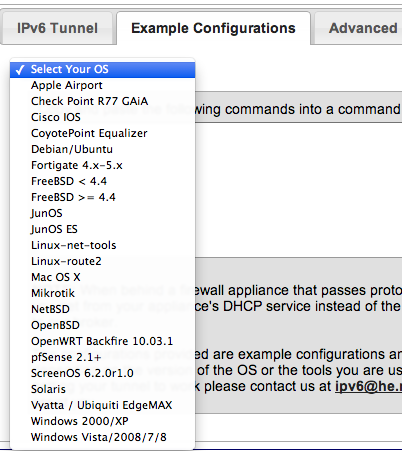Choose Debian/Ubuntu from the list
Image resolution: width=402 pixels, height=451 pixels.
[102, 149]
